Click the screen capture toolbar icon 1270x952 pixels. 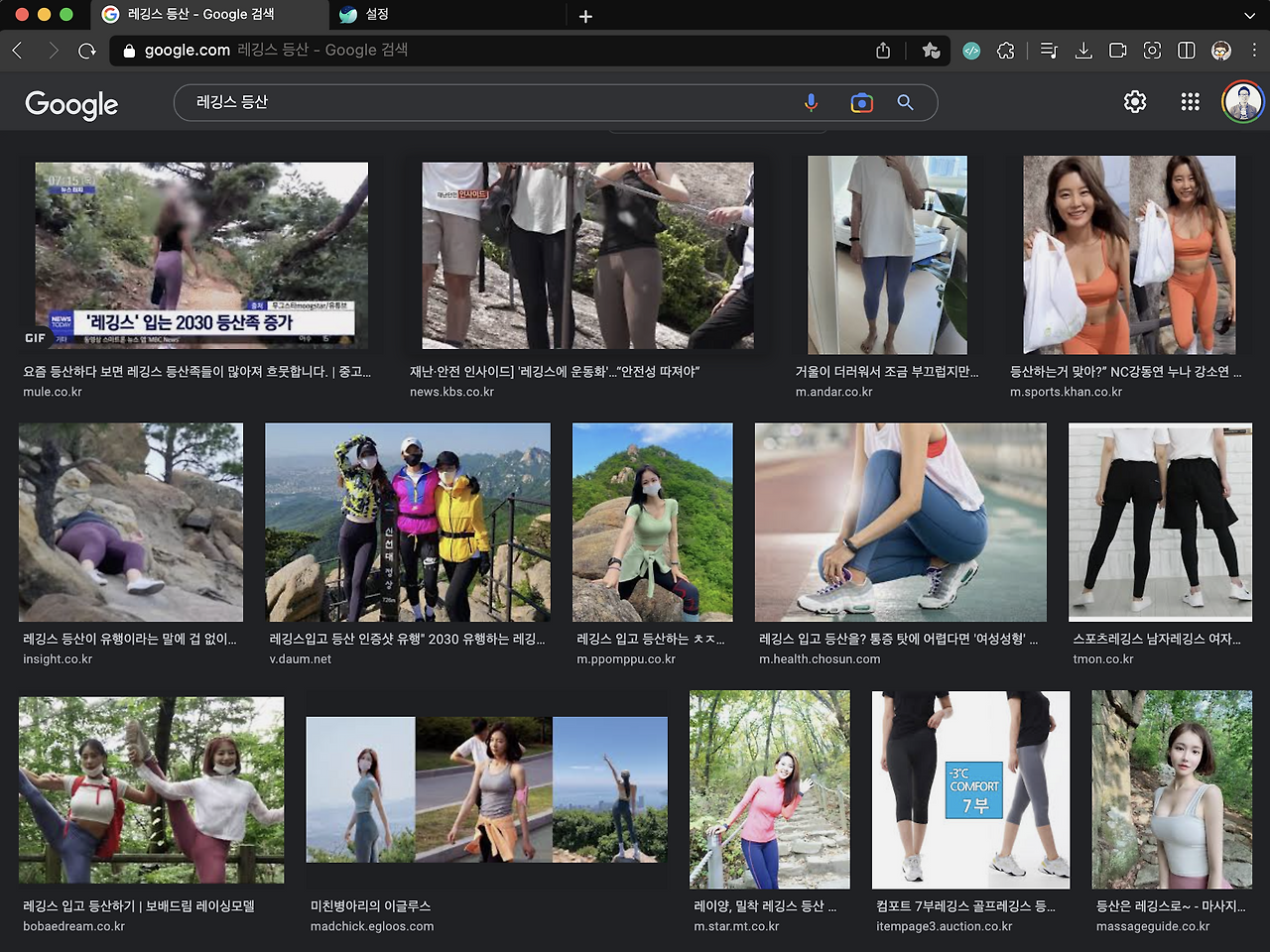coord(1152,51)
